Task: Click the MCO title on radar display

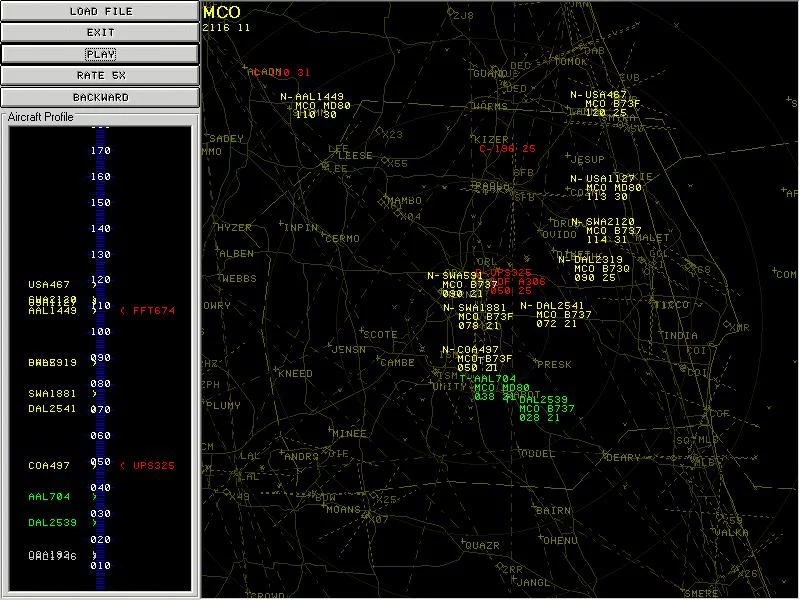Action: click(221, 12)
